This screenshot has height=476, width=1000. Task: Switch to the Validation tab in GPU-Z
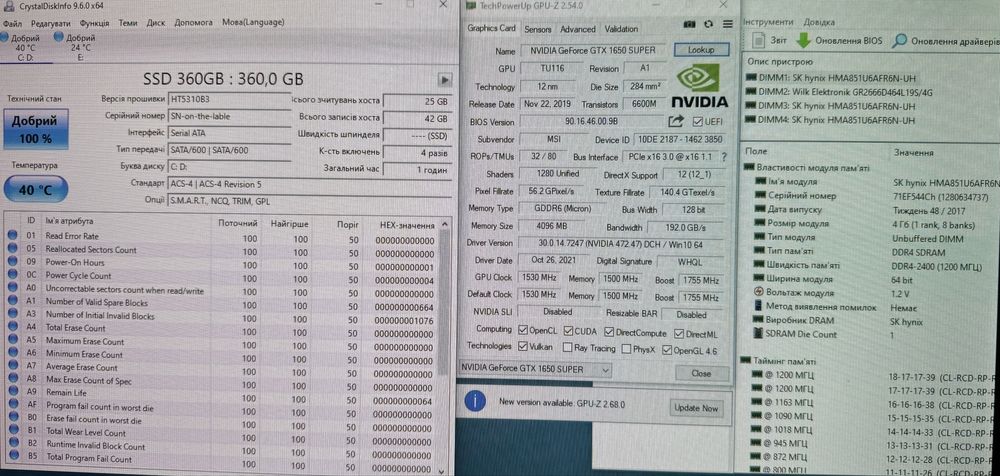[x=621, y=29]
